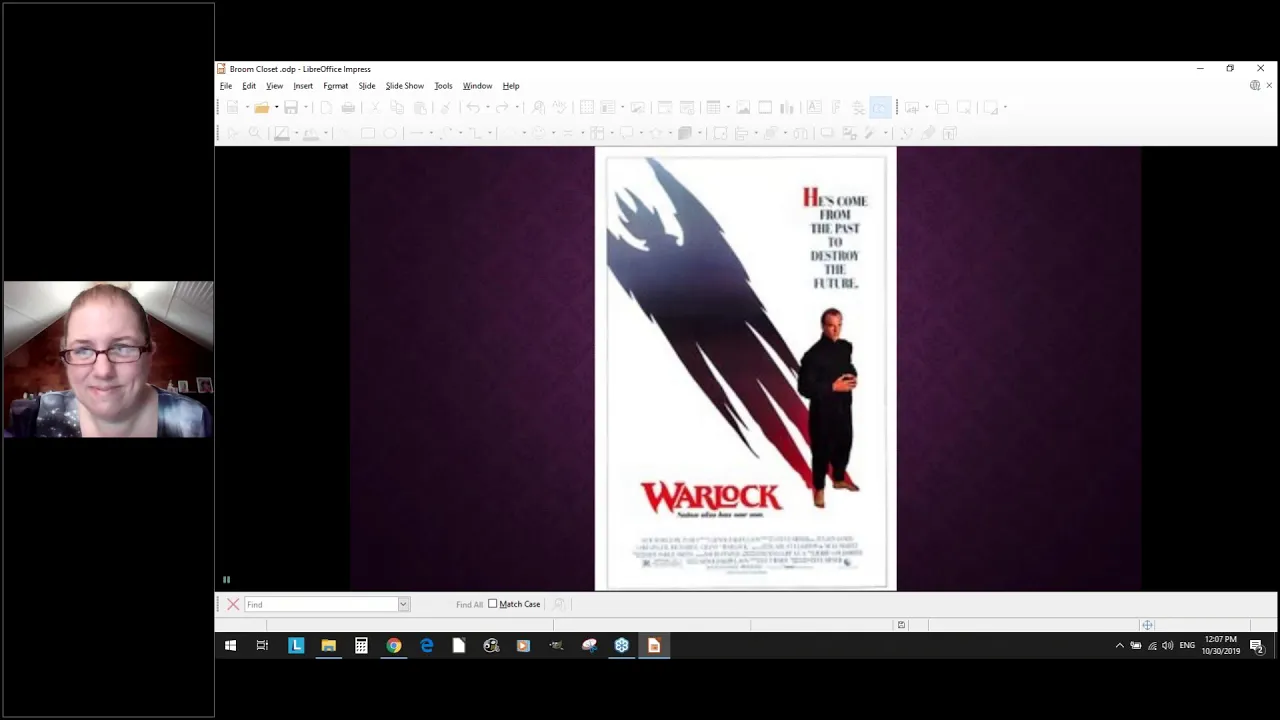Open Google Chrome from the taskbar
The height and width of the screenshot is (720, 1280).
[394, 646]
